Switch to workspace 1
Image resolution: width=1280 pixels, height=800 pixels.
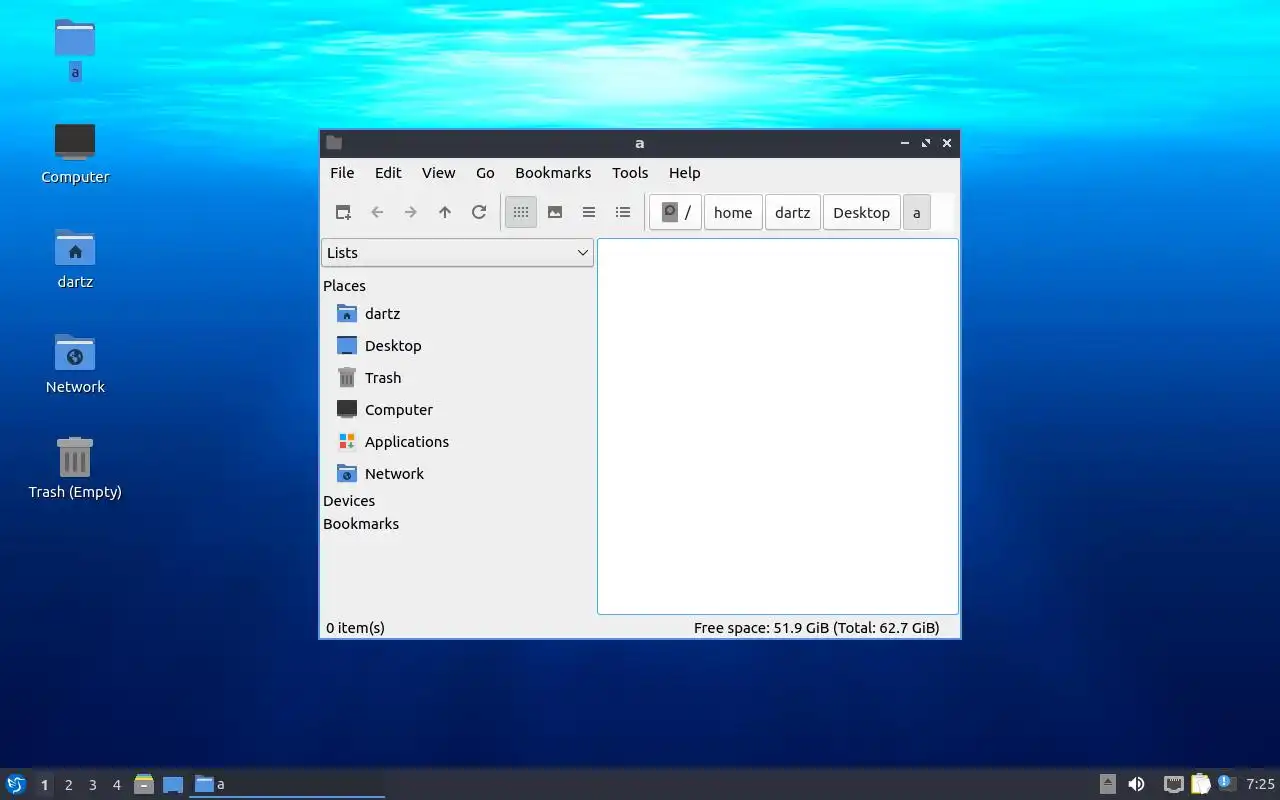(44, 785)
